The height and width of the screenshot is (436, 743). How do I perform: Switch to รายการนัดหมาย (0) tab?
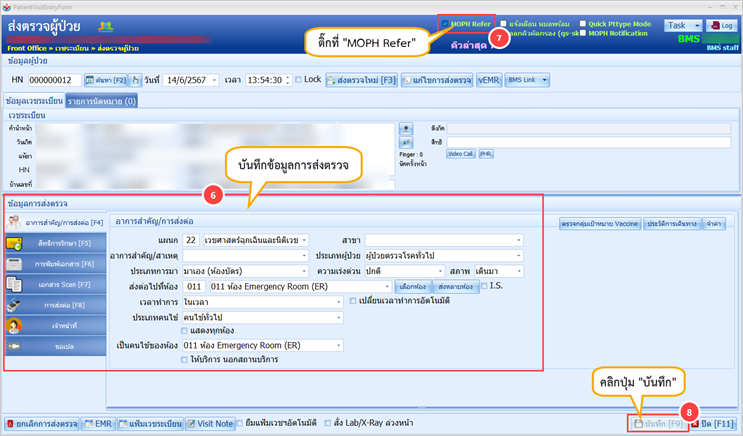click(101, 101)
